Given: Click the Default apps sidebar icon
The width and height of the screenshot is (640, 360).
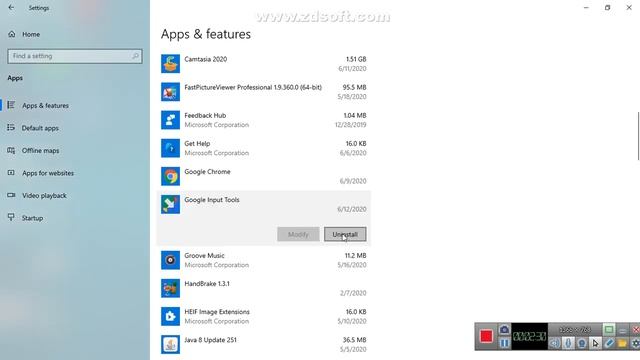Looking at the screenshot, I should (x=11, y=128).
